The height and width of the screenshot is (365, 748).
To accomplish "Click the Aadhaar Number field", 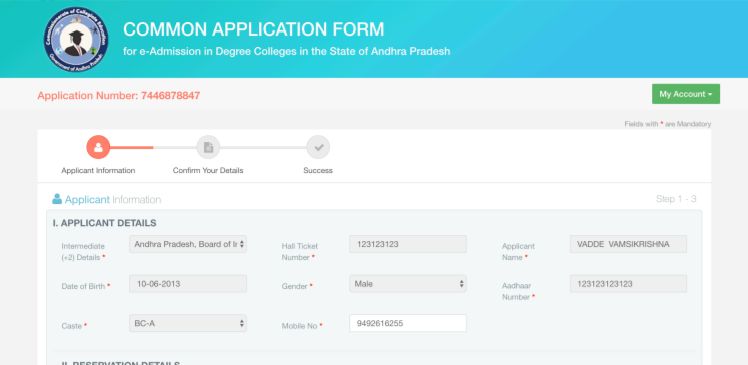I will (628, 284).
